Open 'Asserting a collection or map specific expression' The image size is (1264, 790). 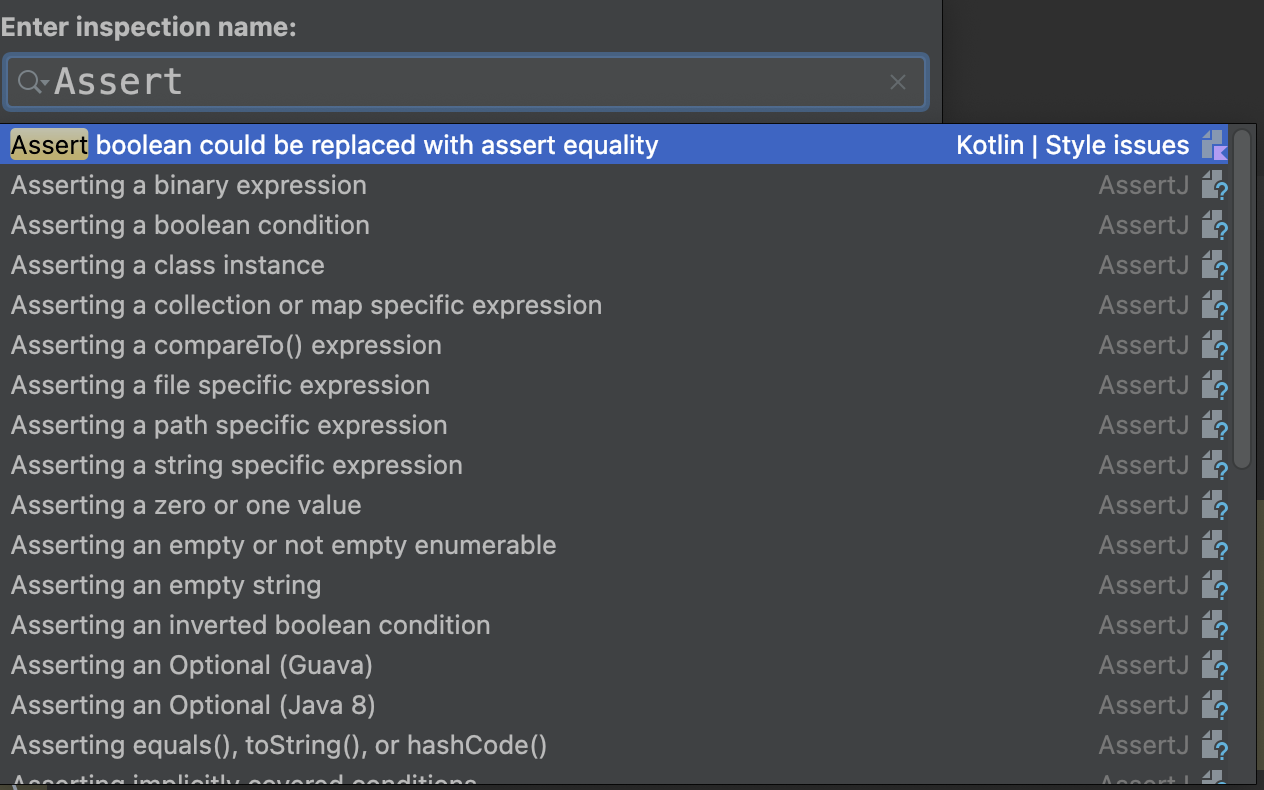coord(306,305)
